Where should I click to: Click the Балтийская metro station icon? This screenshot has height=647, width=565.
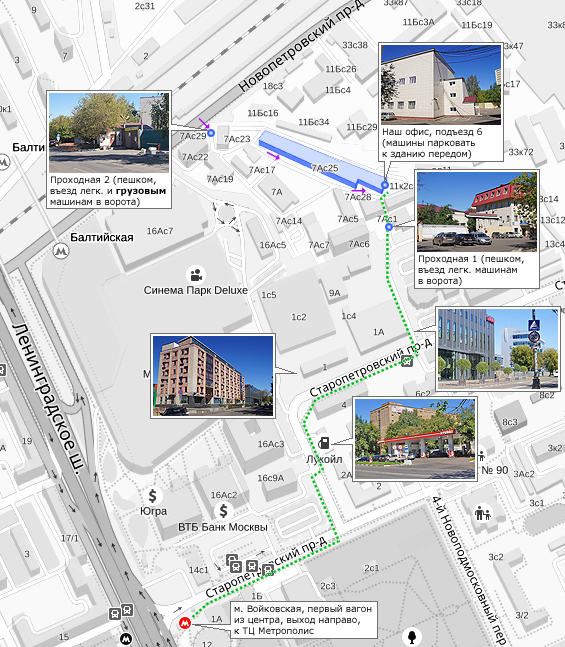[x=61, y=250]
